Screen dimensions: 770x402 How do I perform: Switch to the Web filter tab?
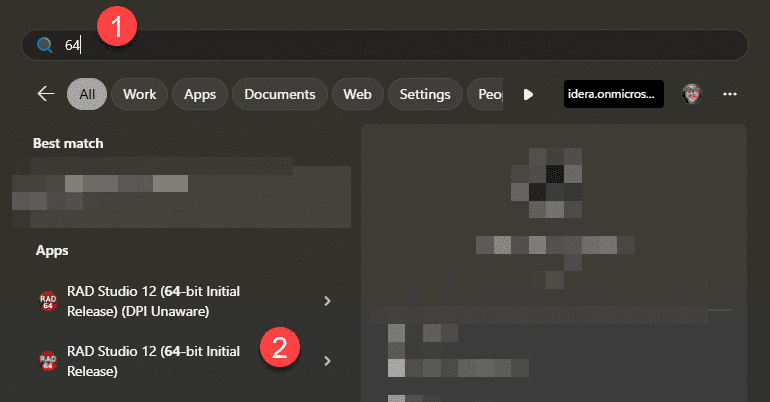pos(358,94)
